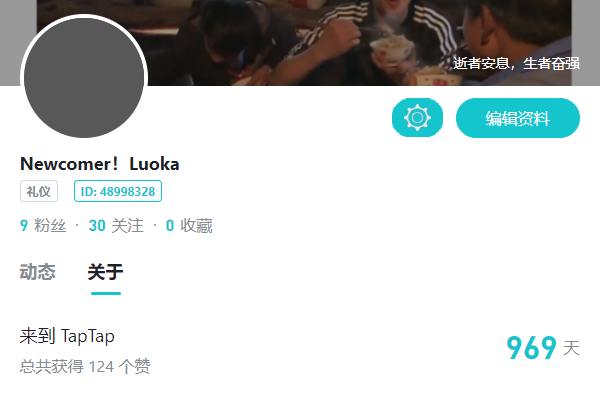
Task: Click the 来到 TapTap heading
Action: [67, 336]
